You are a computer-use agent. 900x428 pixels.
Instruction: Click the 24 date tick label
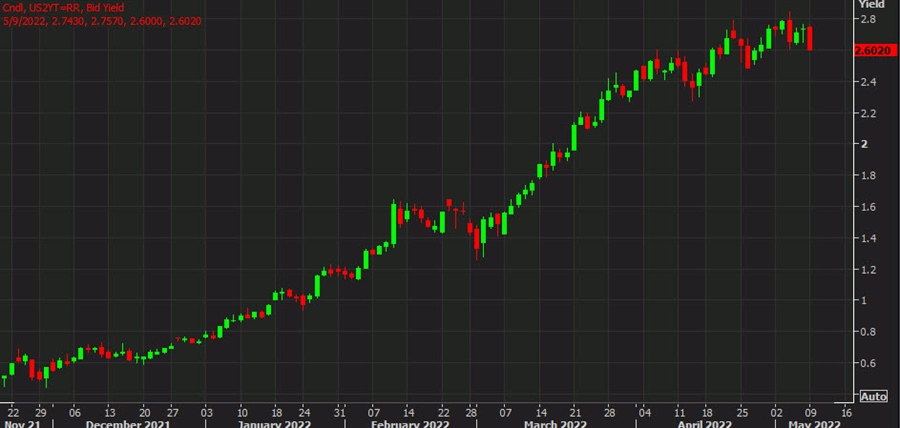[x=304, y=412]
